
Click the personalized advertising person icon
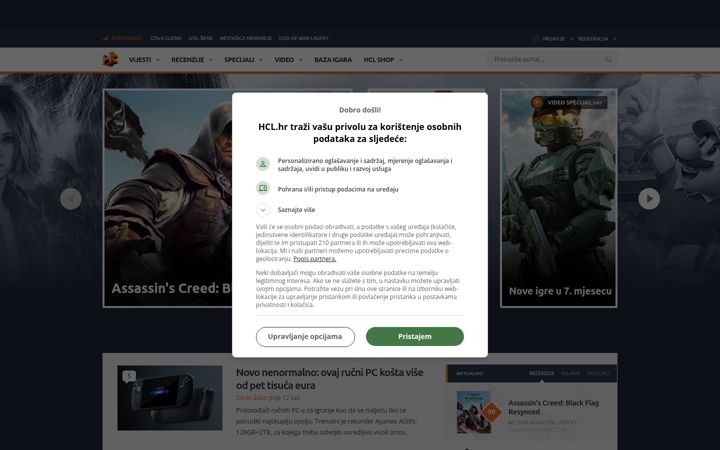[263, 163]
